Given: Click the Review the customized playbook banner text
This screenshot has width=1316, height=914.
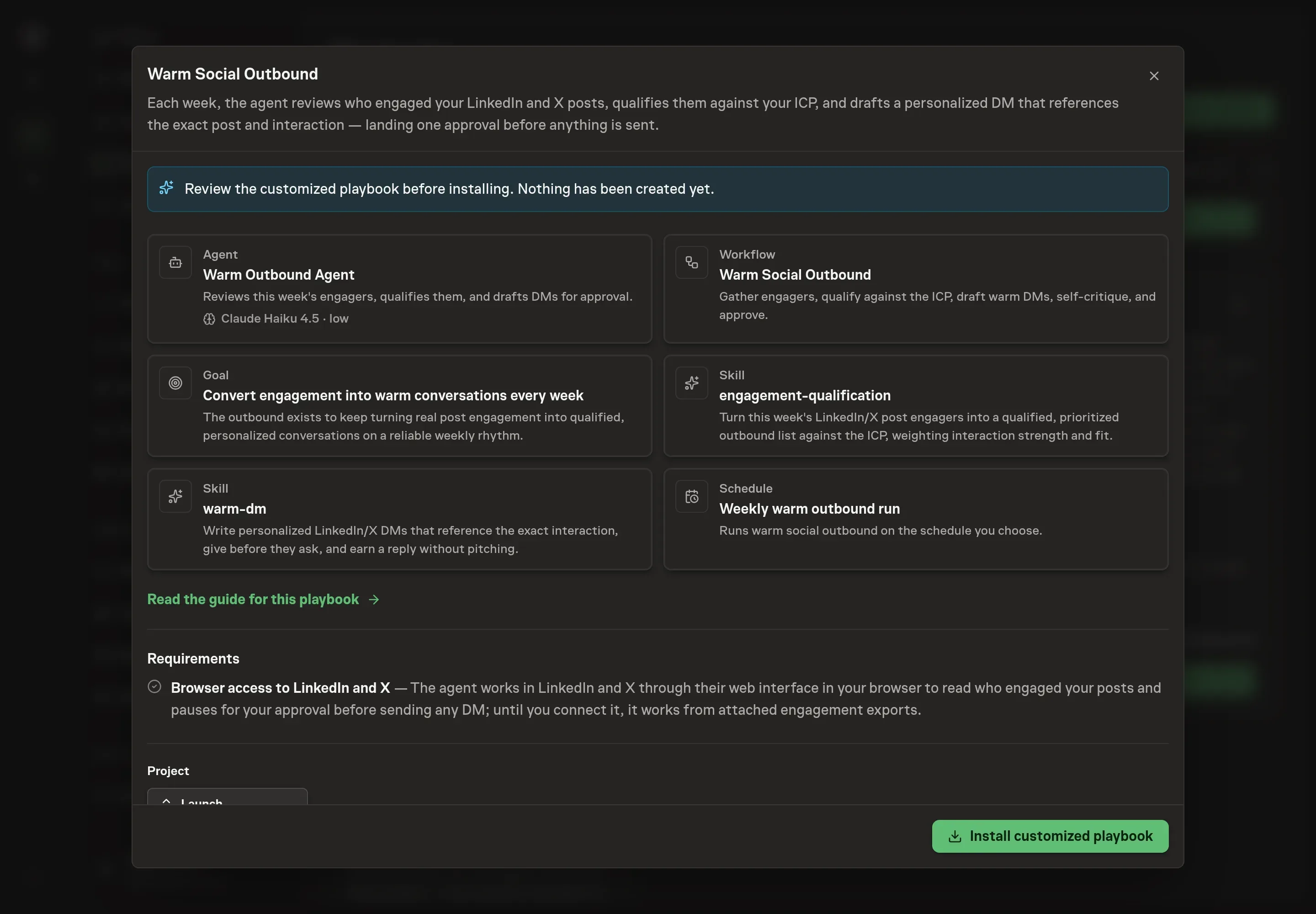Looking at the screenshot, I should pyautogui.click(x=449, y=189).
